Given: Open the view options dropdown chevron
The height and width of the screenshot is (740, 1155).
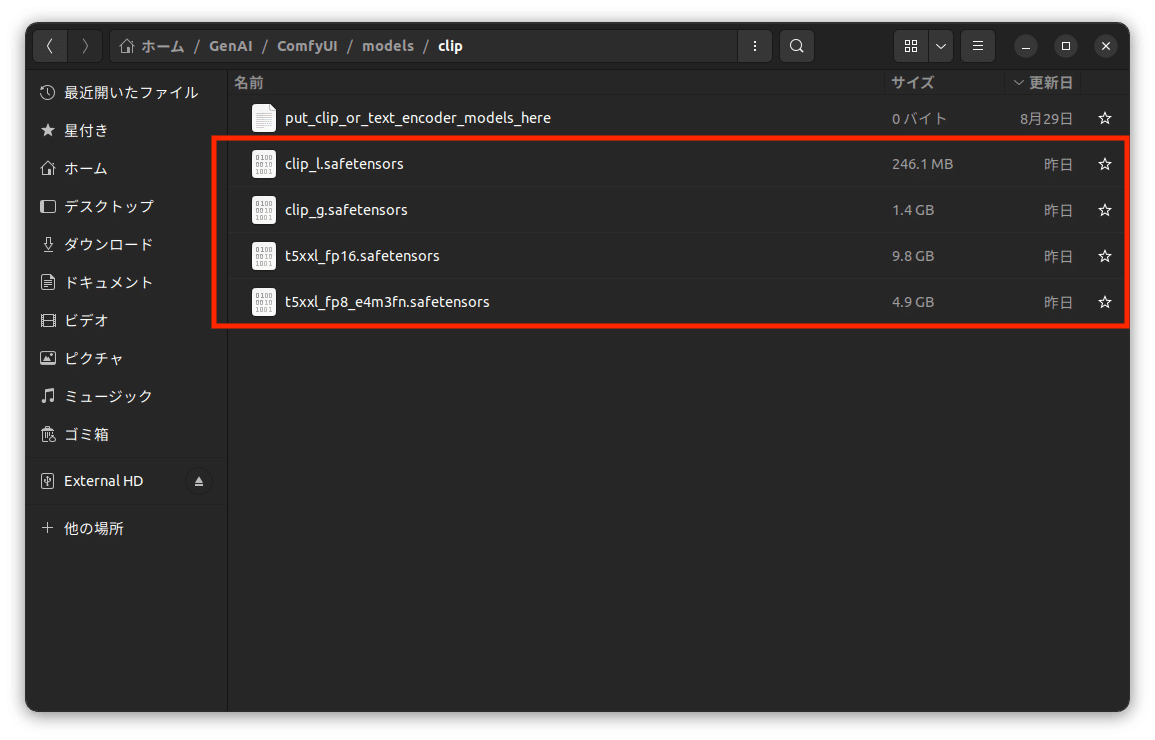Looking at the screenshot, I should click(x=940, y=45).
